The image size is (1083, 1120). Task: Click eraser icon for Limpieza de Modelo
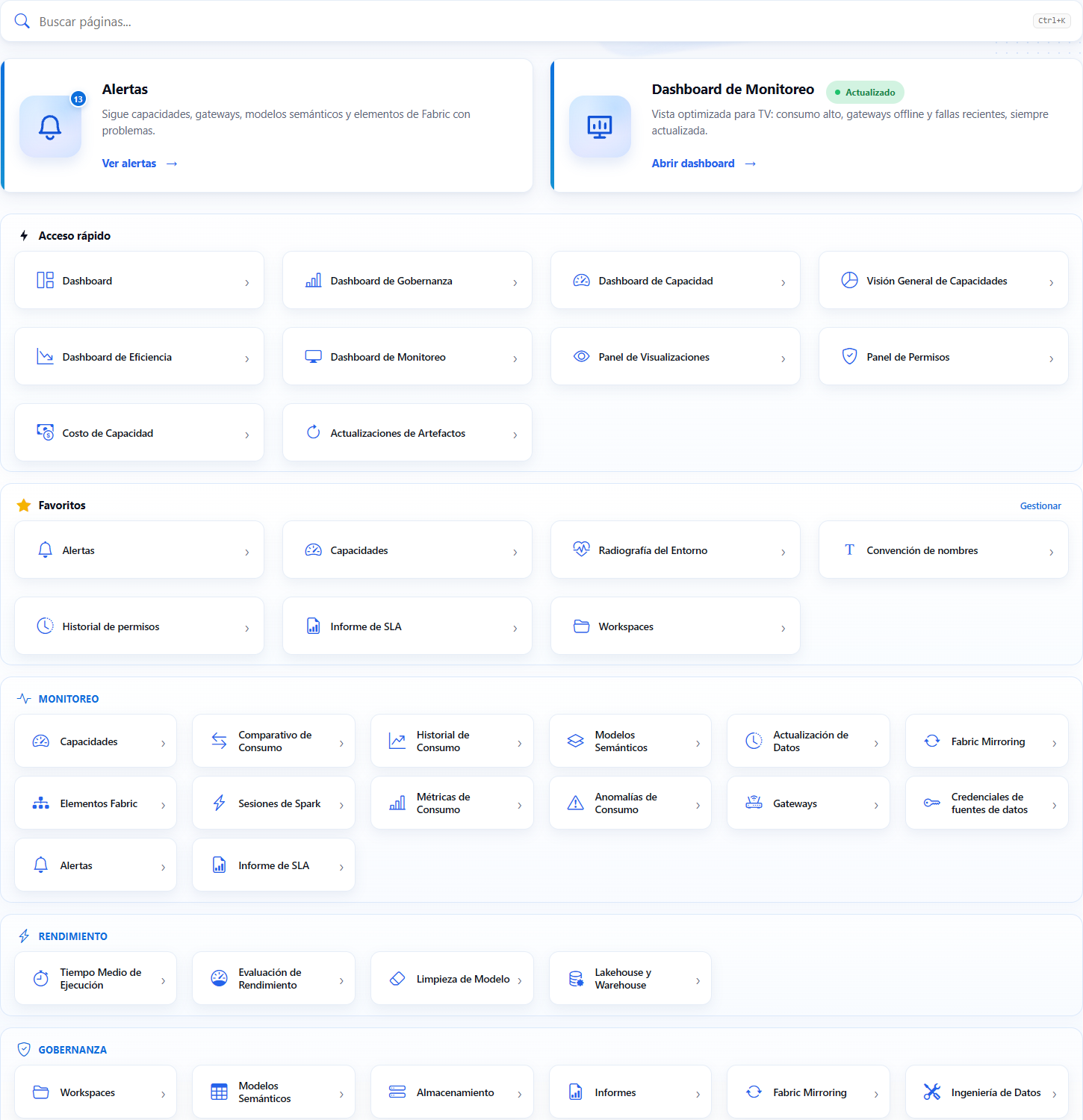click(398, 978)
